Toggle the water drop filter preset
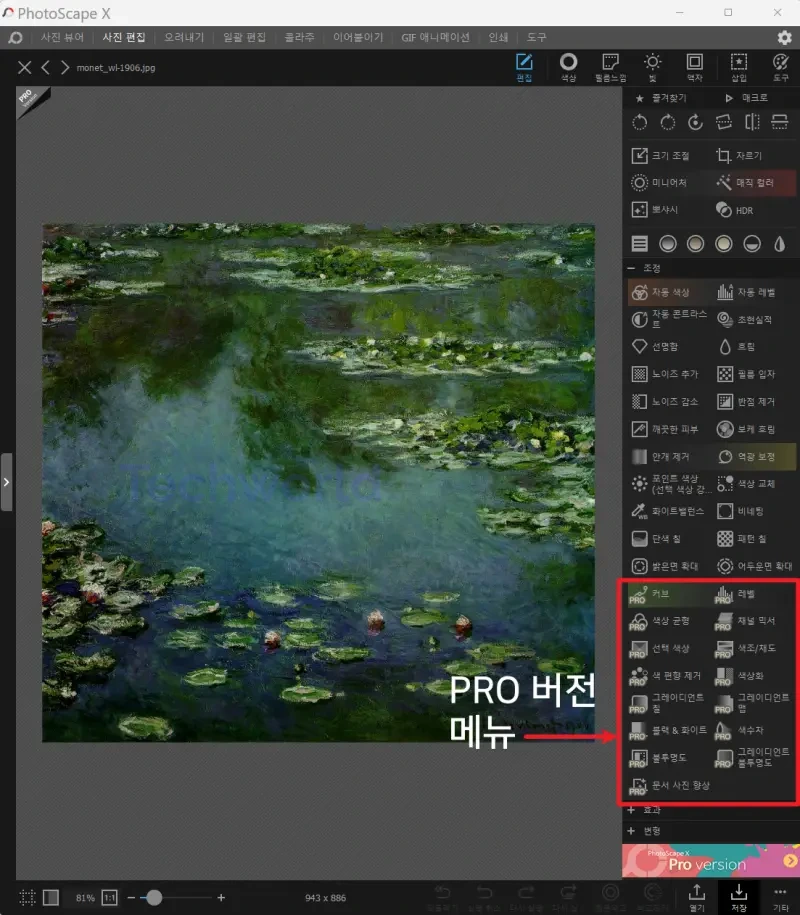800x915 pixels. [780, 243]
